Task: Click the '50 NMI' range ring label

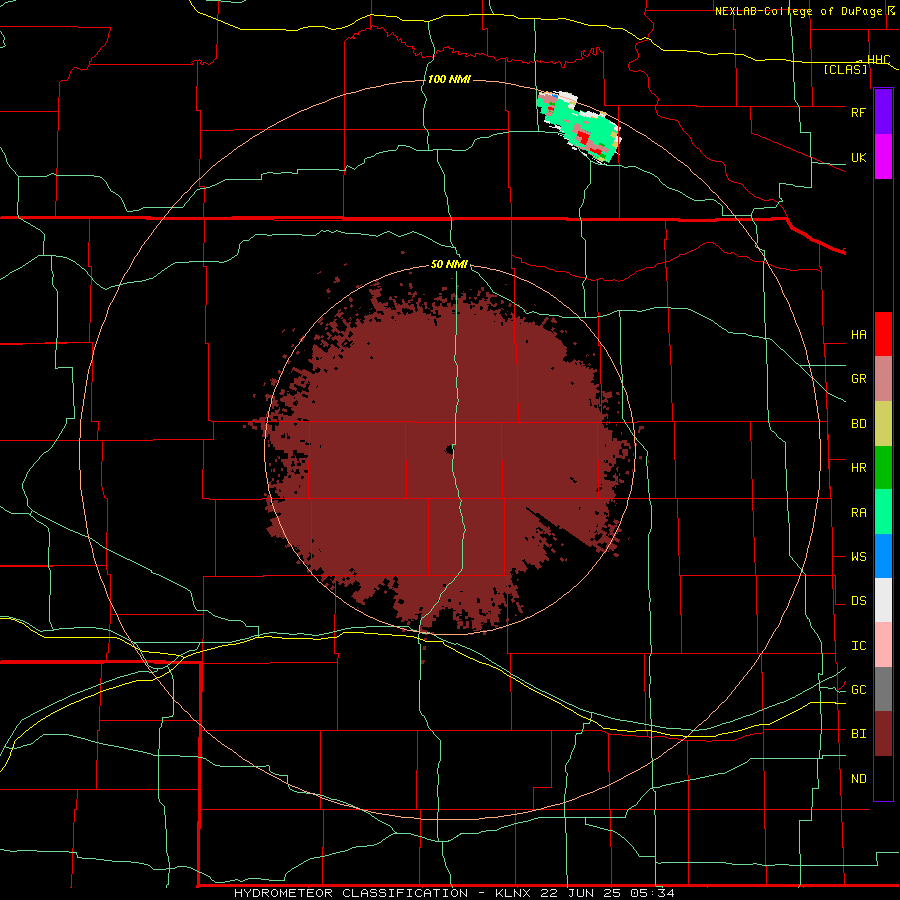Action: pyautogui.click(x=449, y=265)
